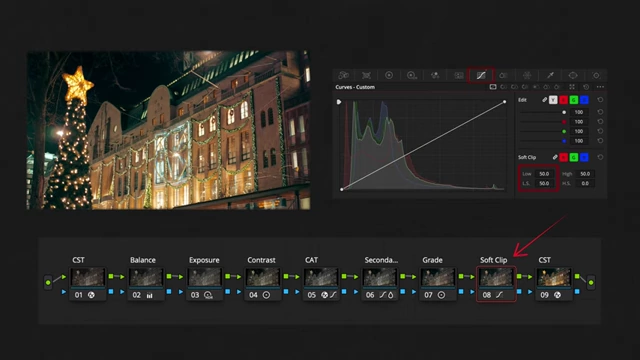This screenshot has width=640, height=360.
Task: Select the Soft Clip node thumbnail
Action: click(x=496, y=277)
